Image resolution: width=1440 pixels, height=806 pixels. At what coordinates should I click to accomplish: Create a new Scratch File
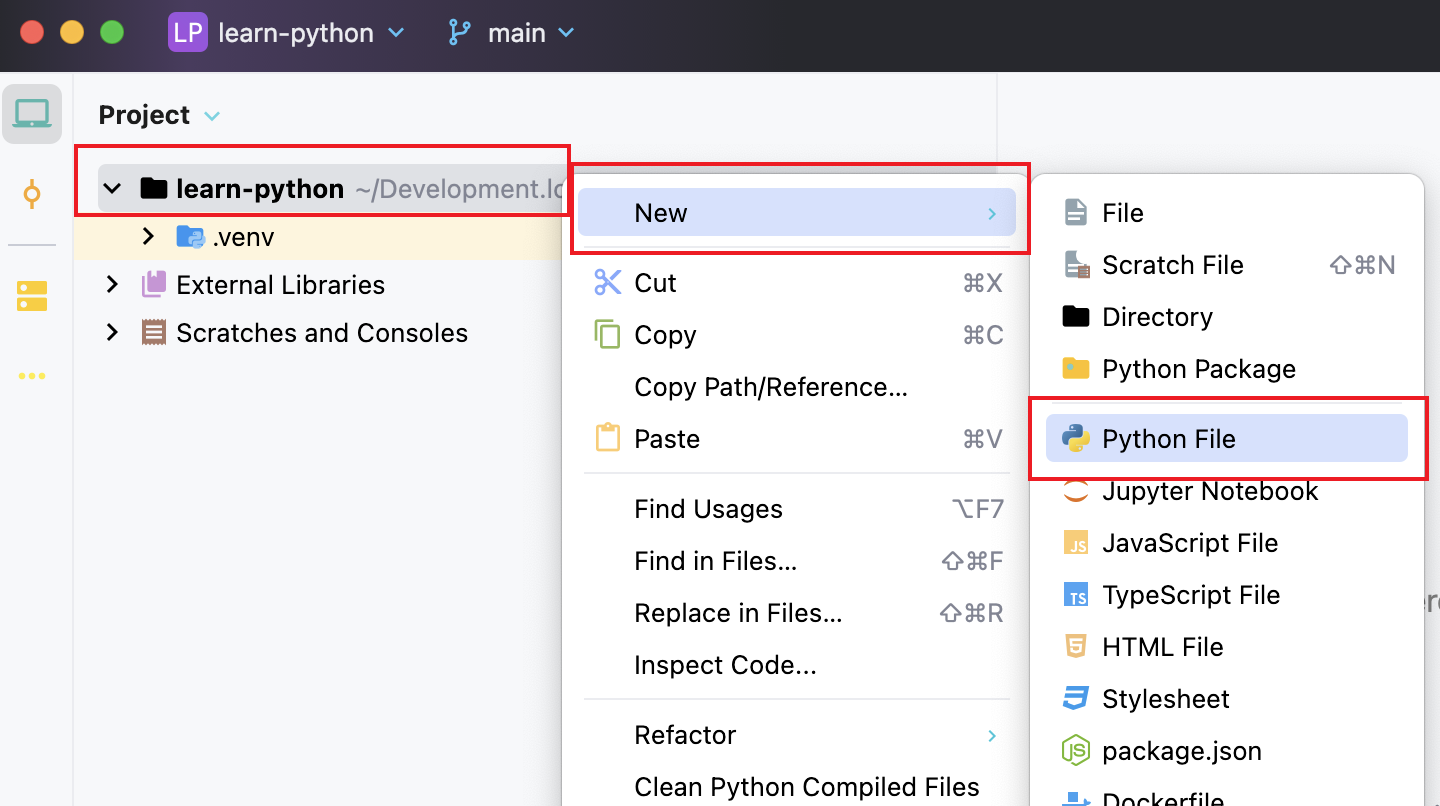pyautogui.click(x=1227, y=265)
